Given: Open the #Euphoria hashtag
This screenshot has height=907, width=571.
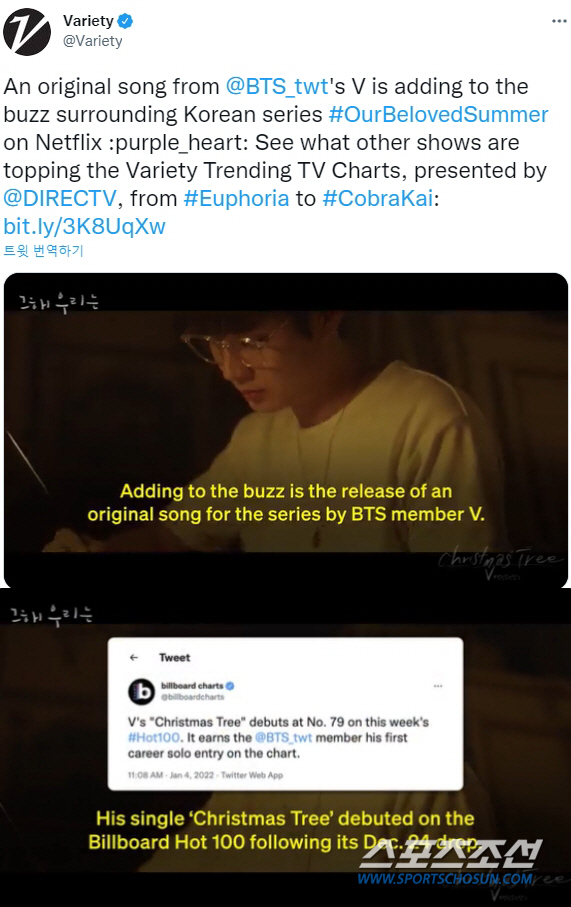Looking at the screenshot, I should (236, 198).
